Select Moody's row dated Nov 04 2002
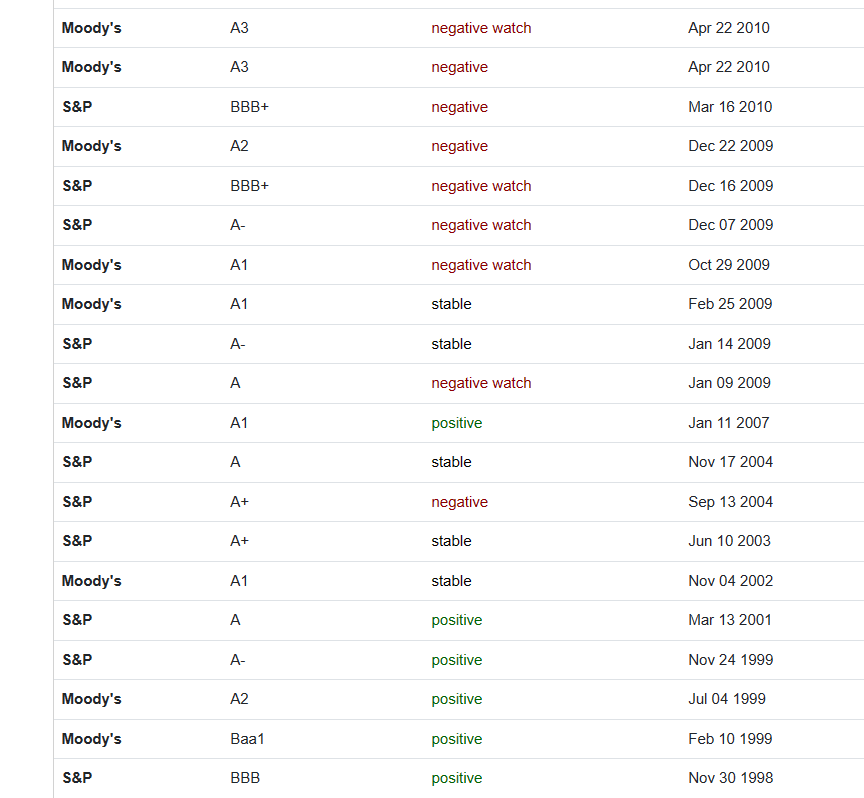Screen dimensions: 864x798 pyautogui.click(x=459, y=581)
